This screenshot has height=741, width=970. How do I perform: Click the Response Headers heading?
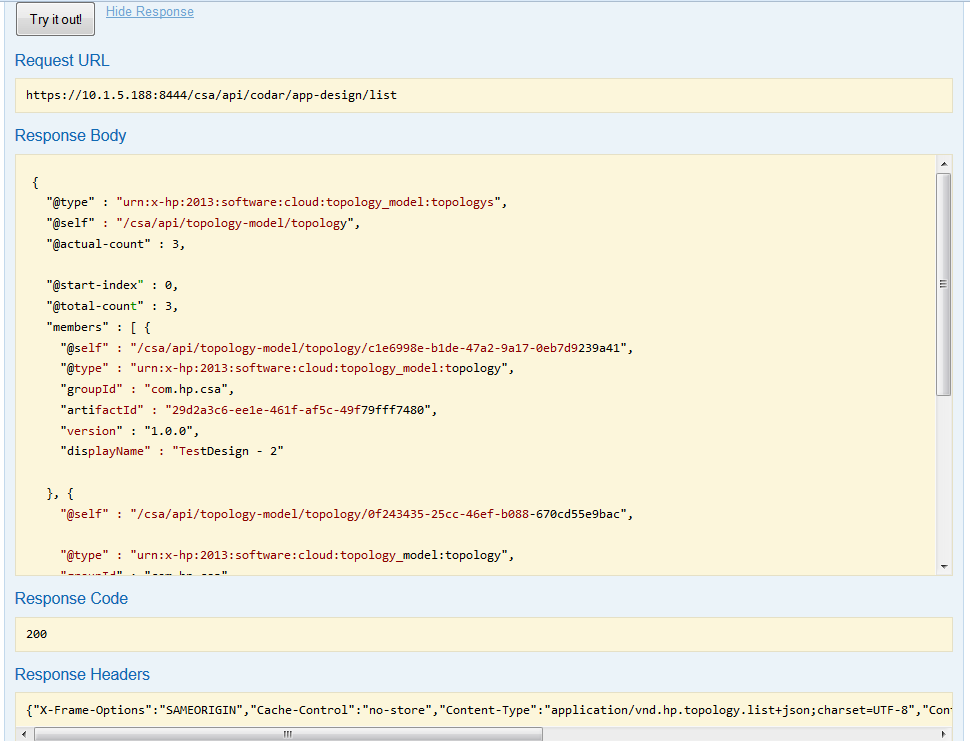(82, 674)
